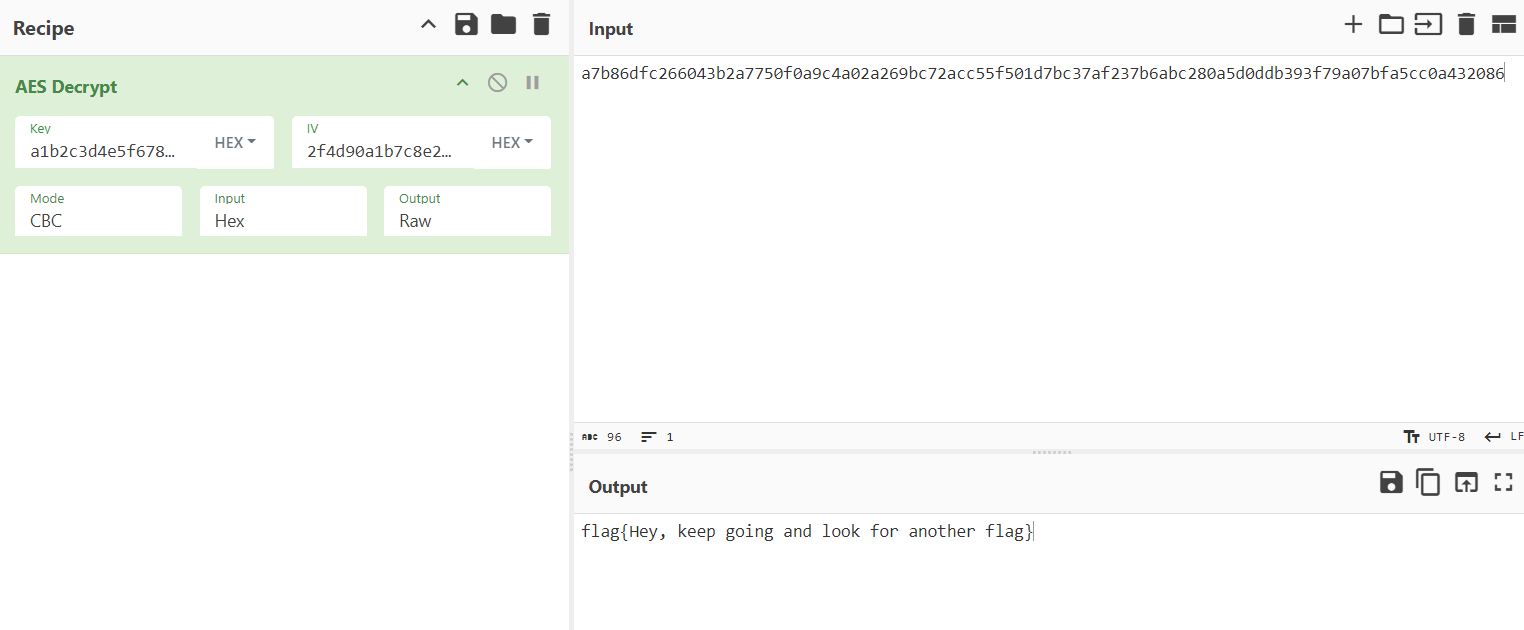Collapse the AES Decrypt operation

462,83
